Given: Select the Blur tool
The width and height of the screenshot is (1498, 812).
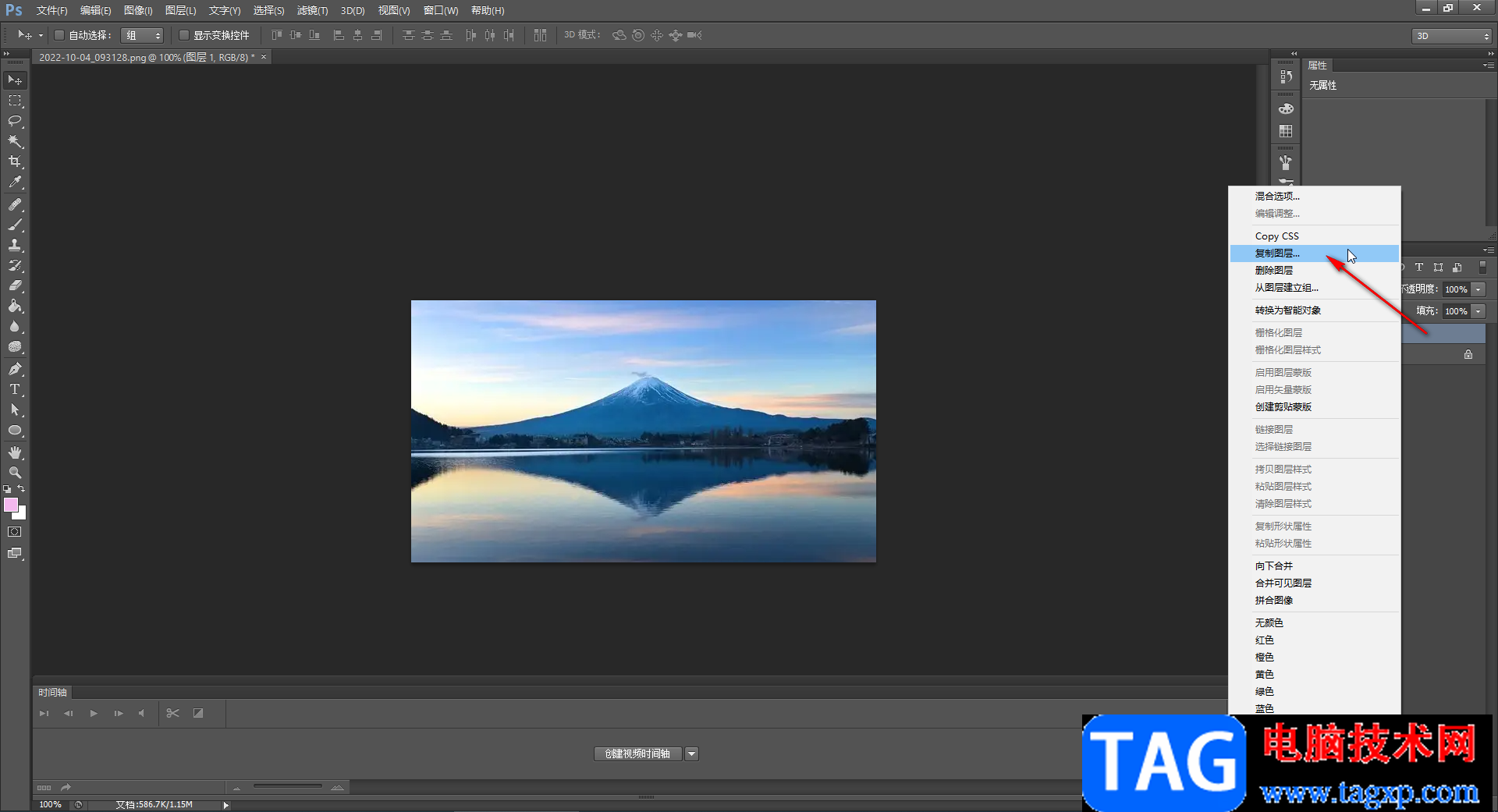Looking at the screenshot, I should 15,326.
